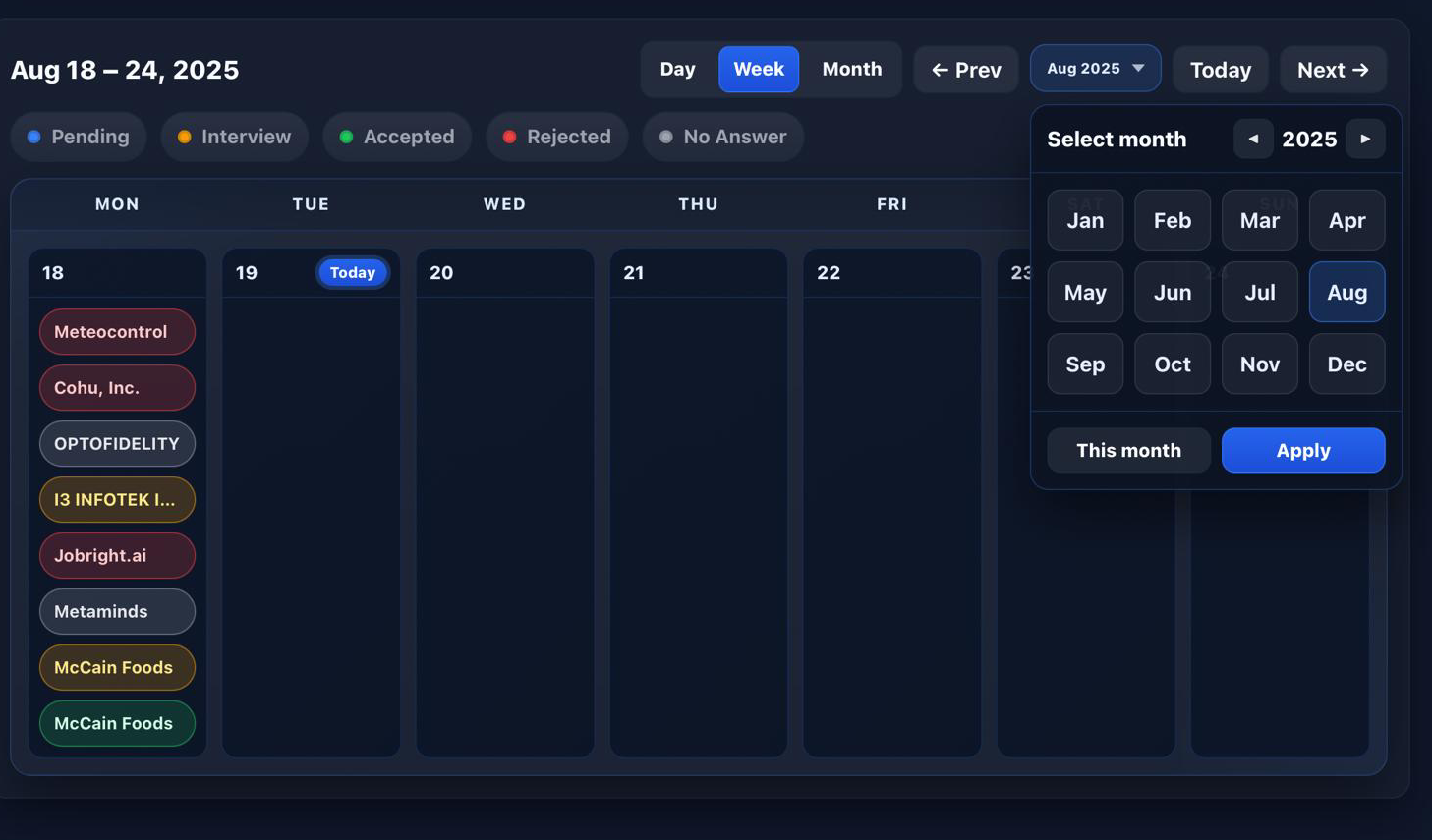Screen dimensions: 1432x840
Task: Select Aug in month picker
Action: point(1347,292)
